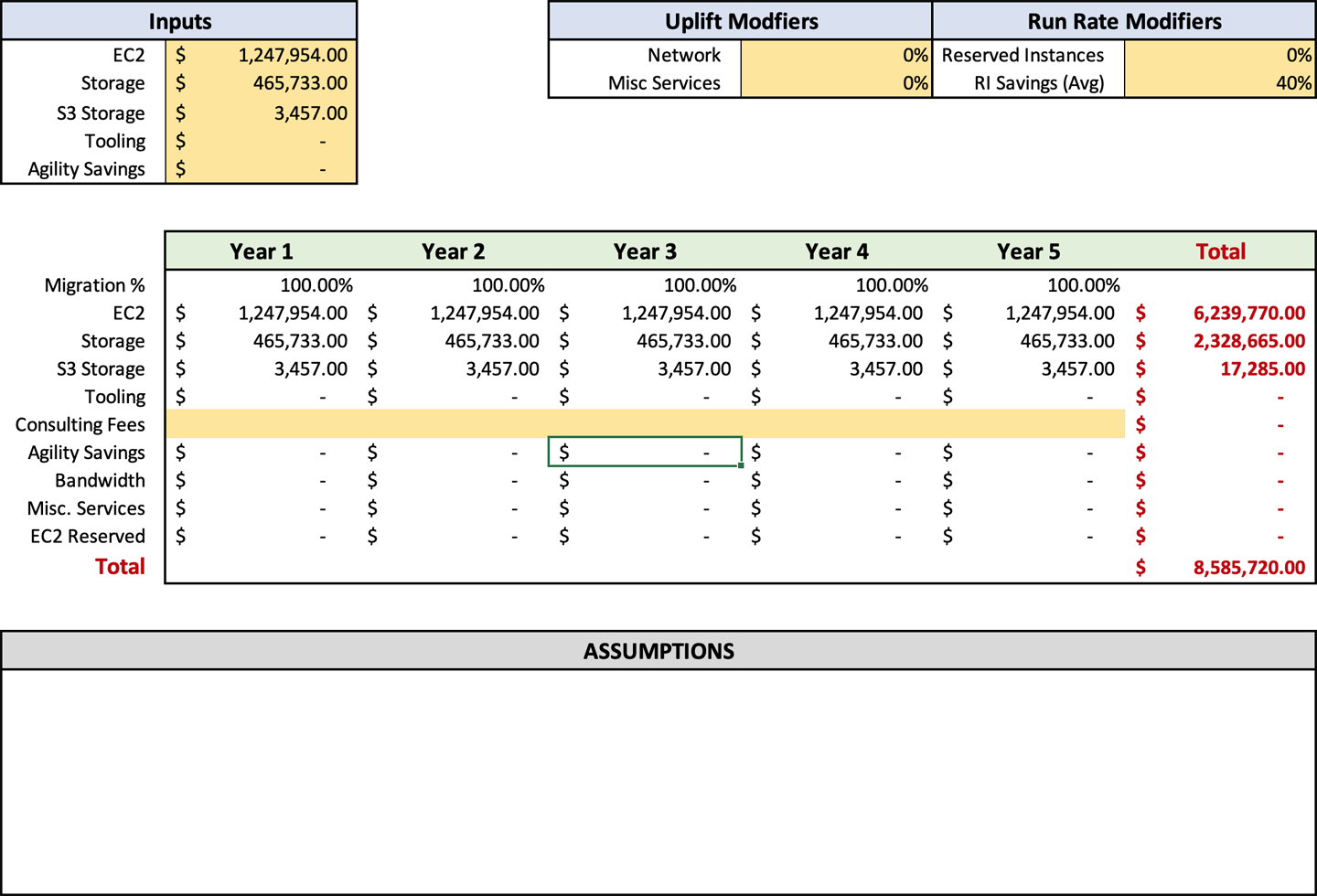Click the Bandwidth row label
This screenshot has height=896, width=1317.
[100, 480]
